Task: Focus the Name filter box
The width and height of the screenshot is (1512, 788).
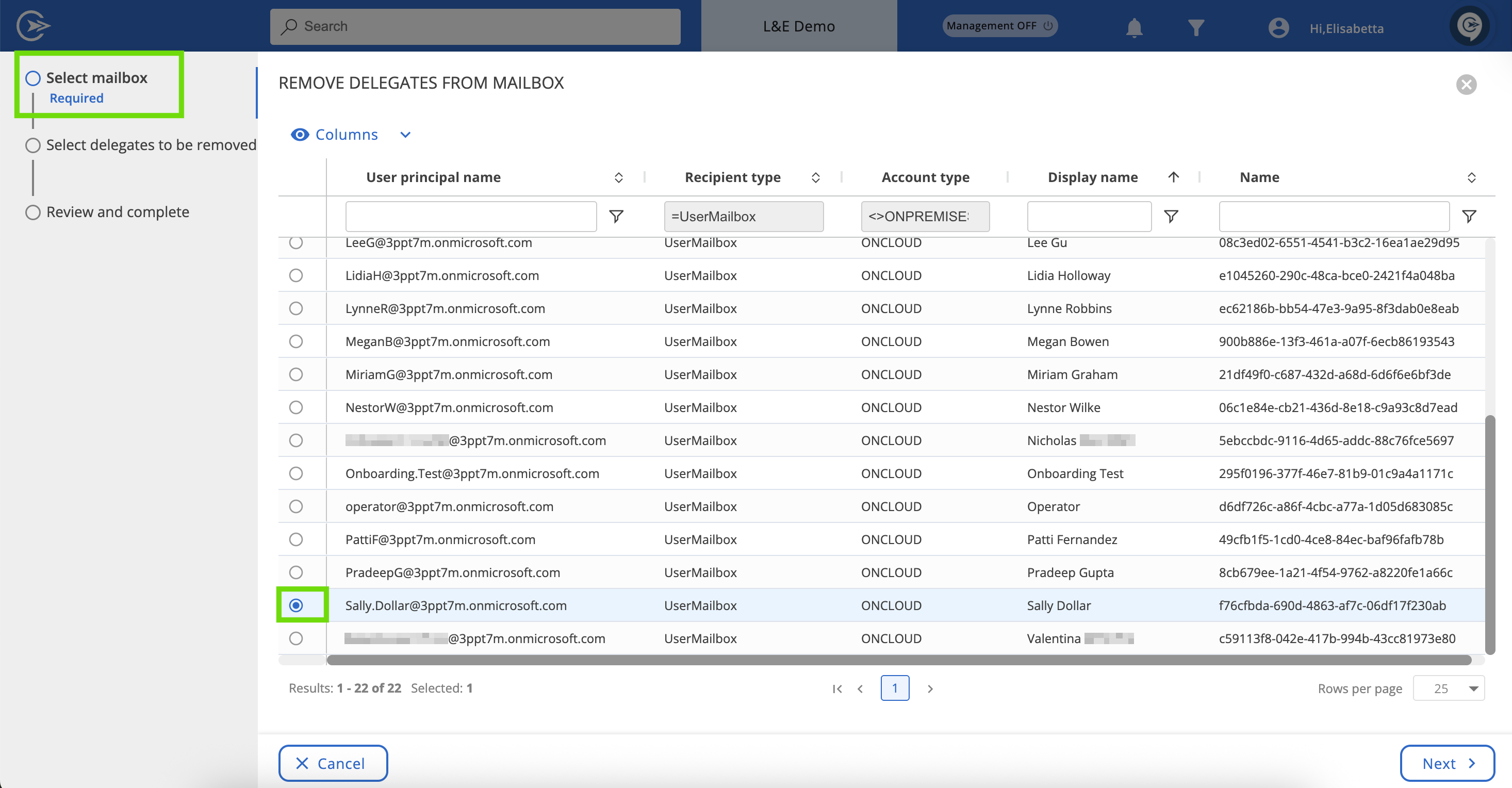Action: coord(1334,216)
